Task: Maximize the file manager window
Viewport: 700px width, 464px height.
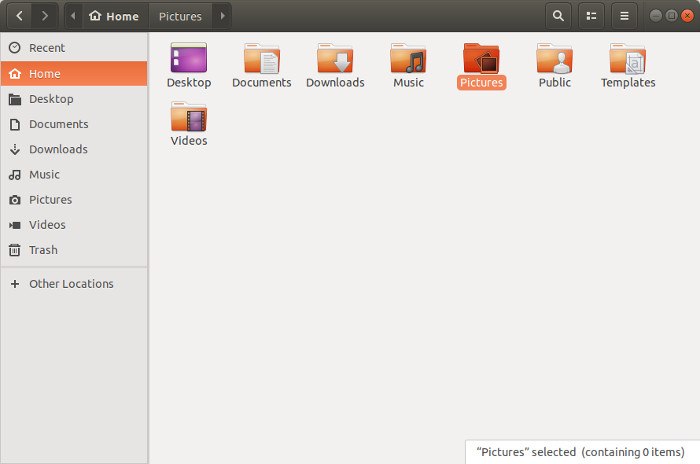Action: (x=671, y=16)
